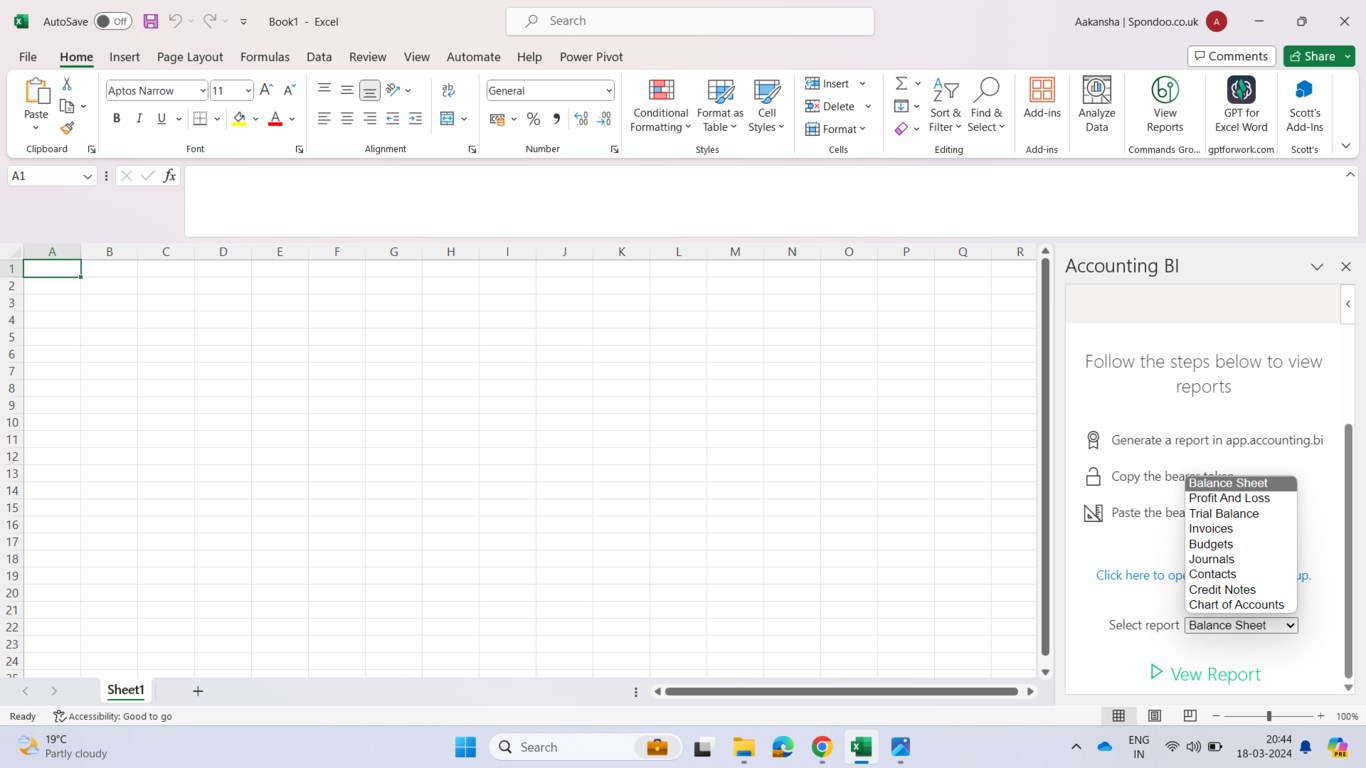The width and height of the screenshot is (1366, 768).
Task: Click the Paste clipboard icon
Action: (37, 91)
